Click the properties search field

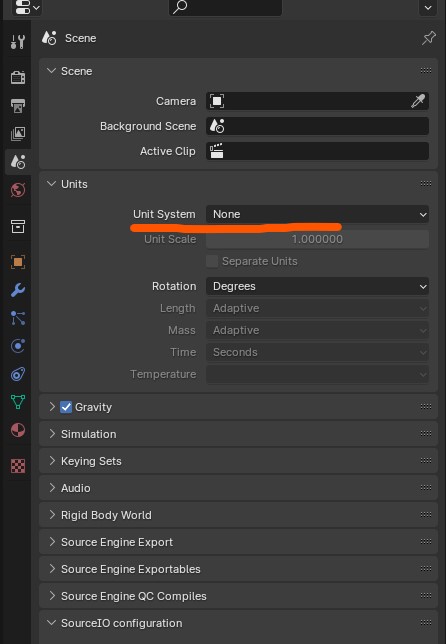[x=225, y=7]
